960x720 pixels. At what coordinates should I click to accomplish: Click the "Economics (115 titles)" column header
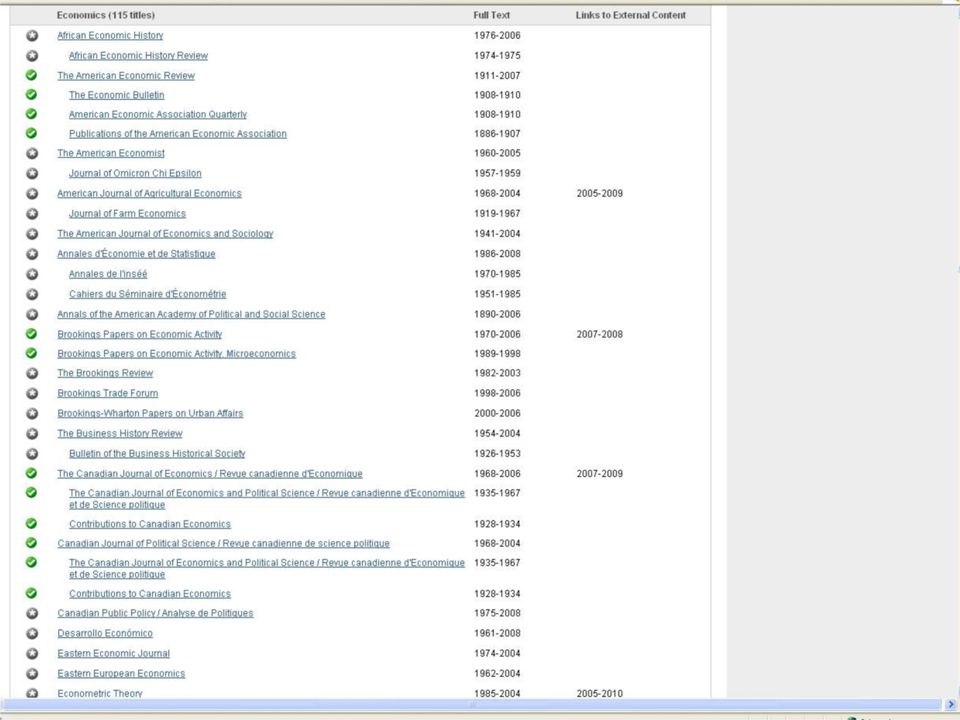106,15
